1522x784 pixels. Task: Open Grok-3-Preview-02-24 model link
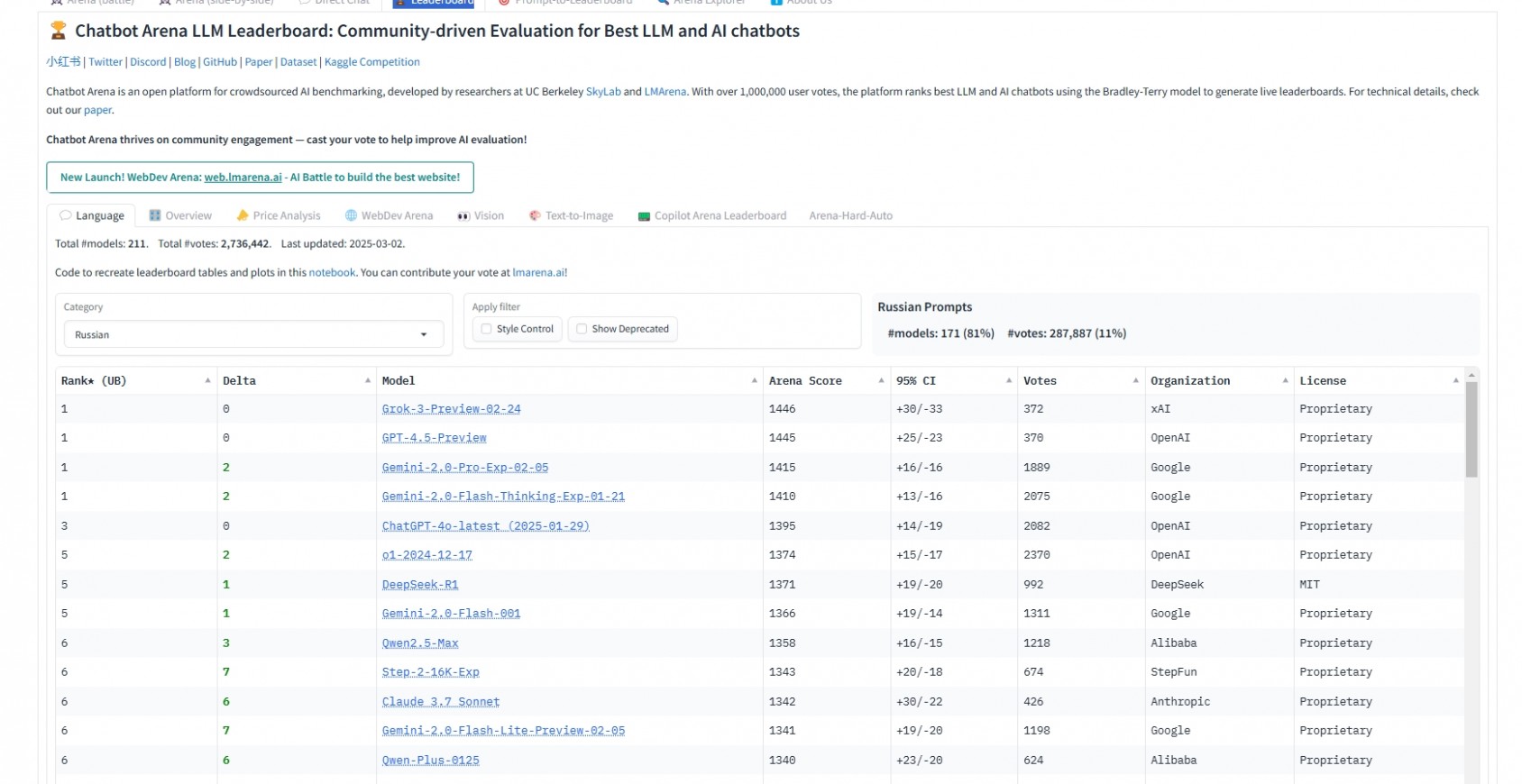tap(452, 409)
